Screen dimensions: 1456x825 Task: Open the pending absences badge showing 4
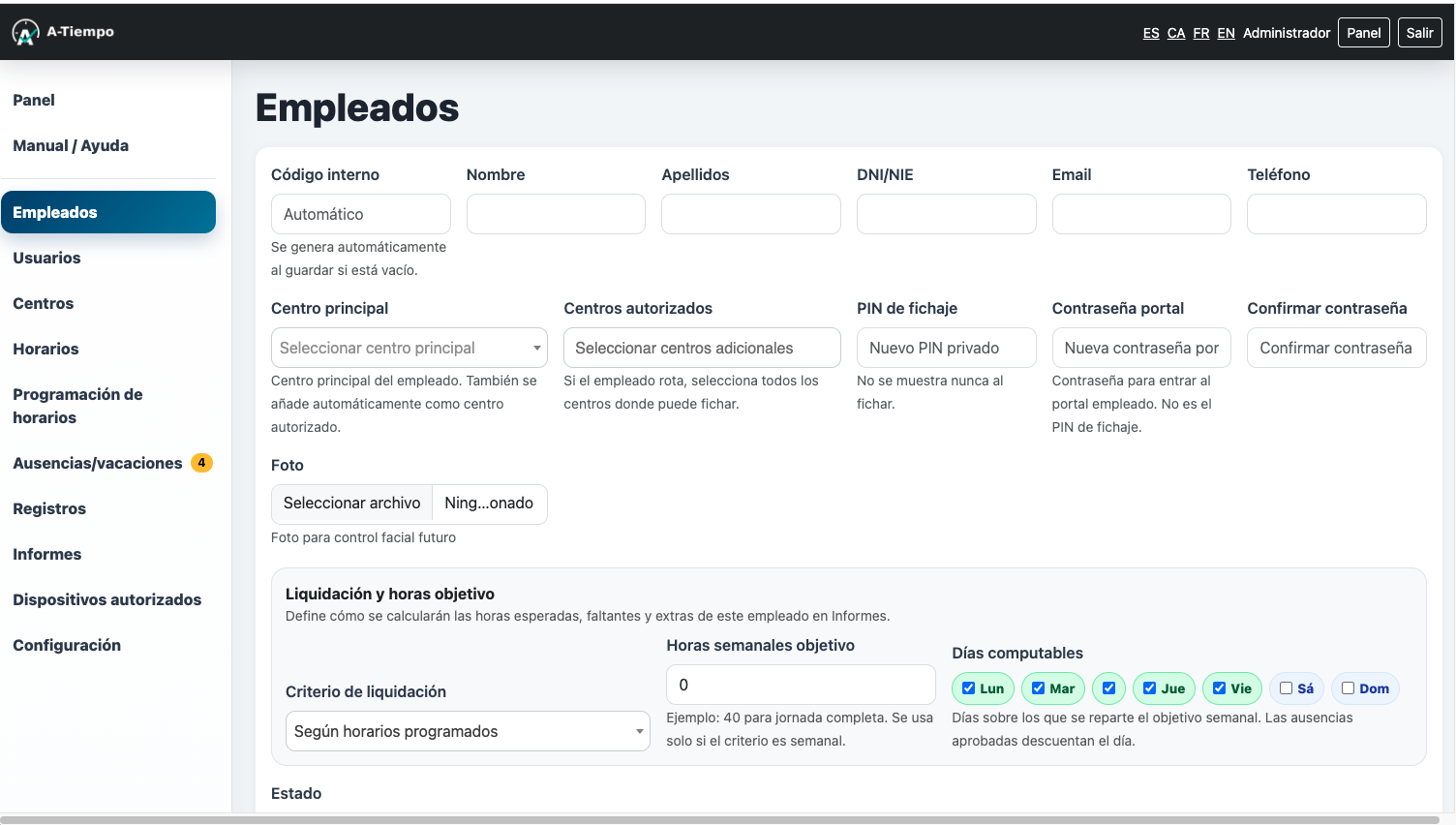click(201, 463)
